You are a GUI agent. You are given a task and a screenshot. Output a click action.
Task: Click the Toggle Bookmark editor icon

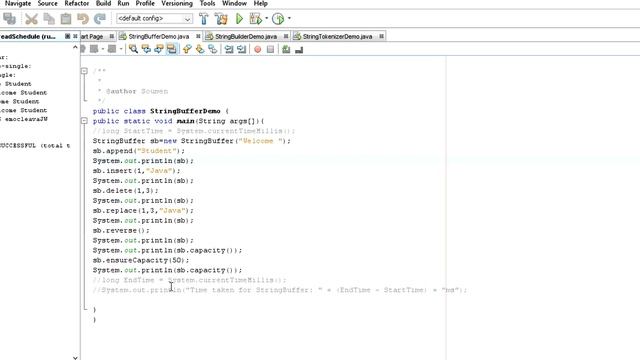(213, 49)
